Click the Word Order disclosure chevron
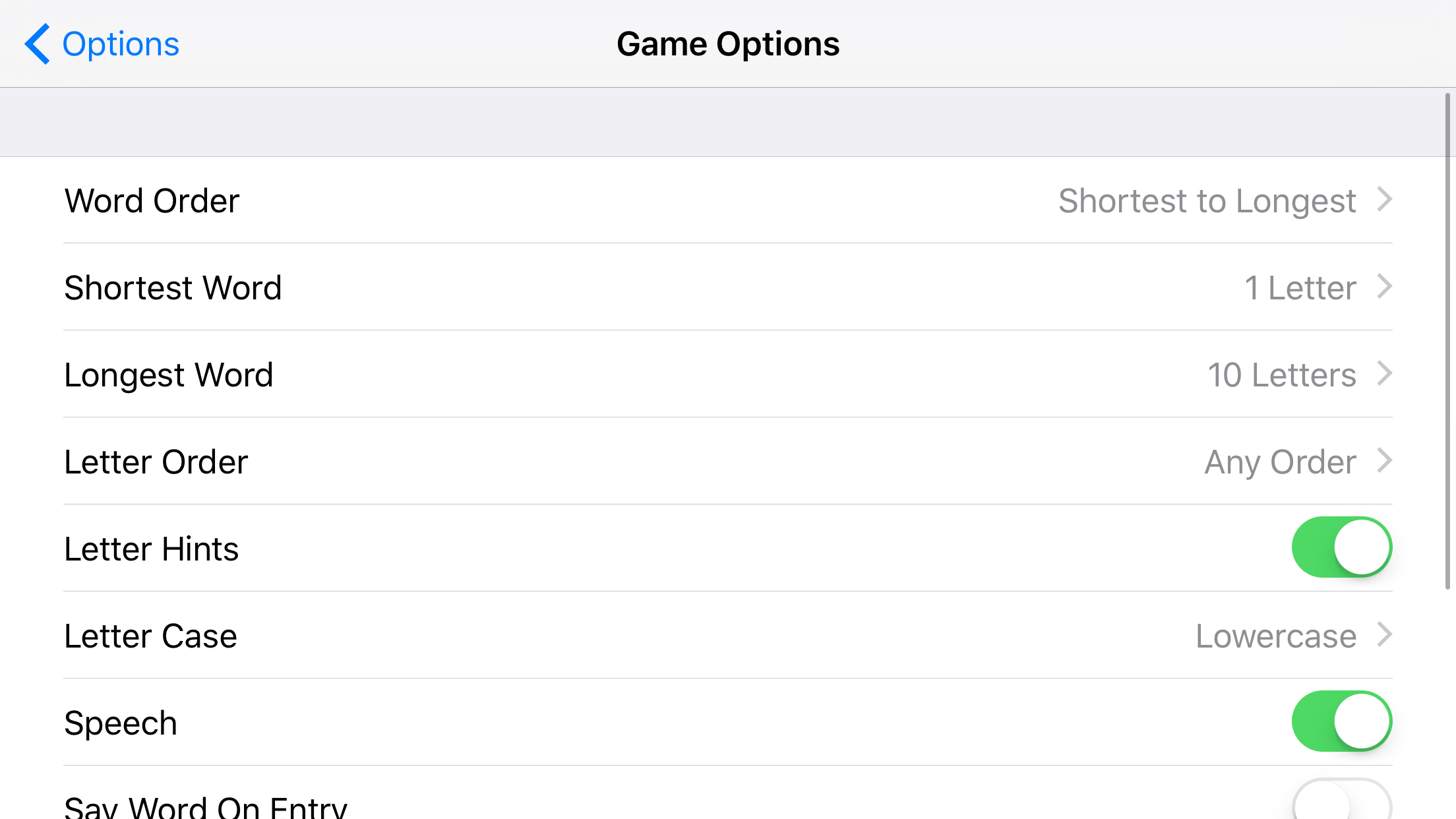This screenshot has height=819, width=1456. click(1384, 199)
